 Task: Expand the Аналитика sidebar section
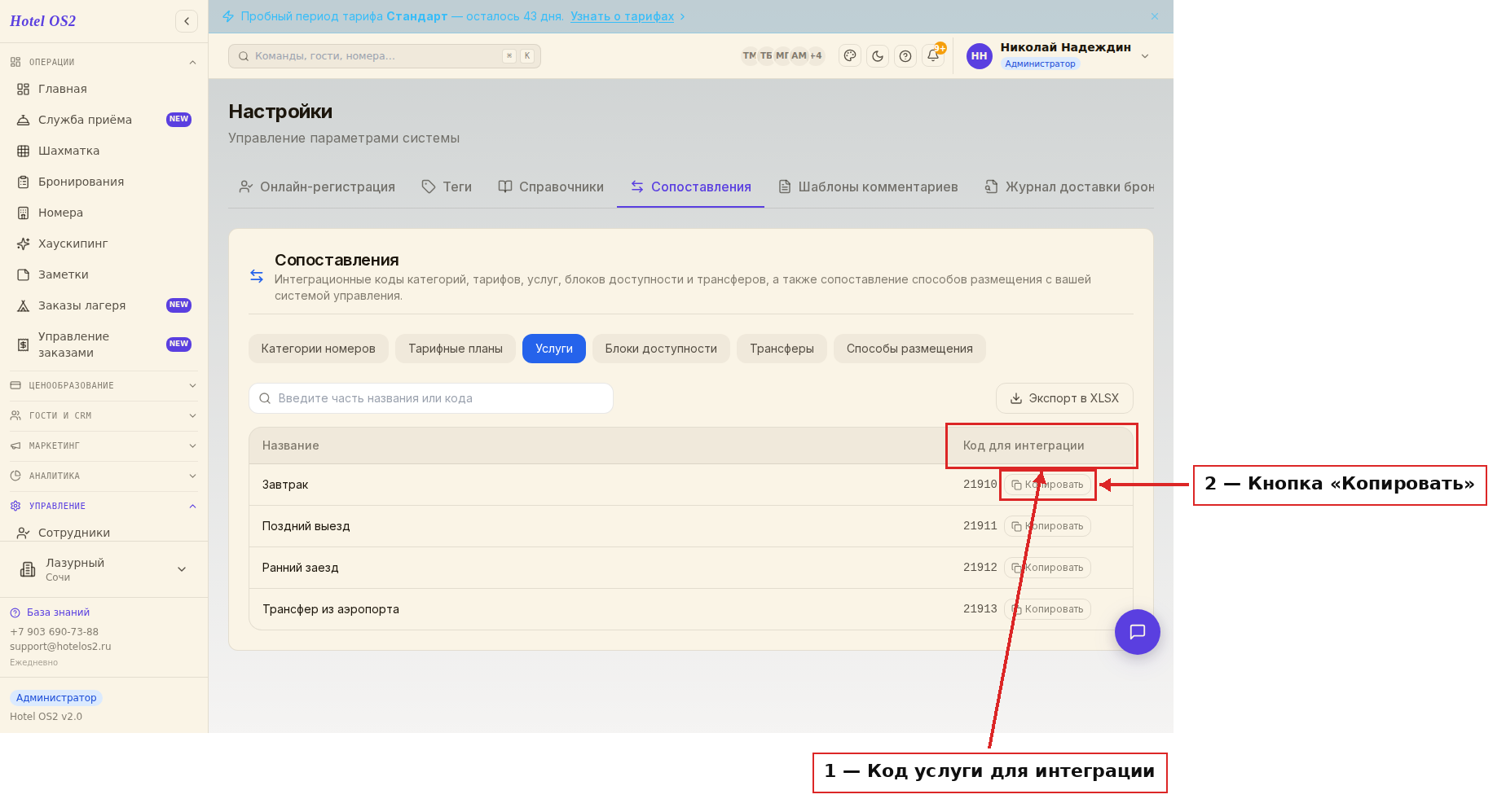103,476
